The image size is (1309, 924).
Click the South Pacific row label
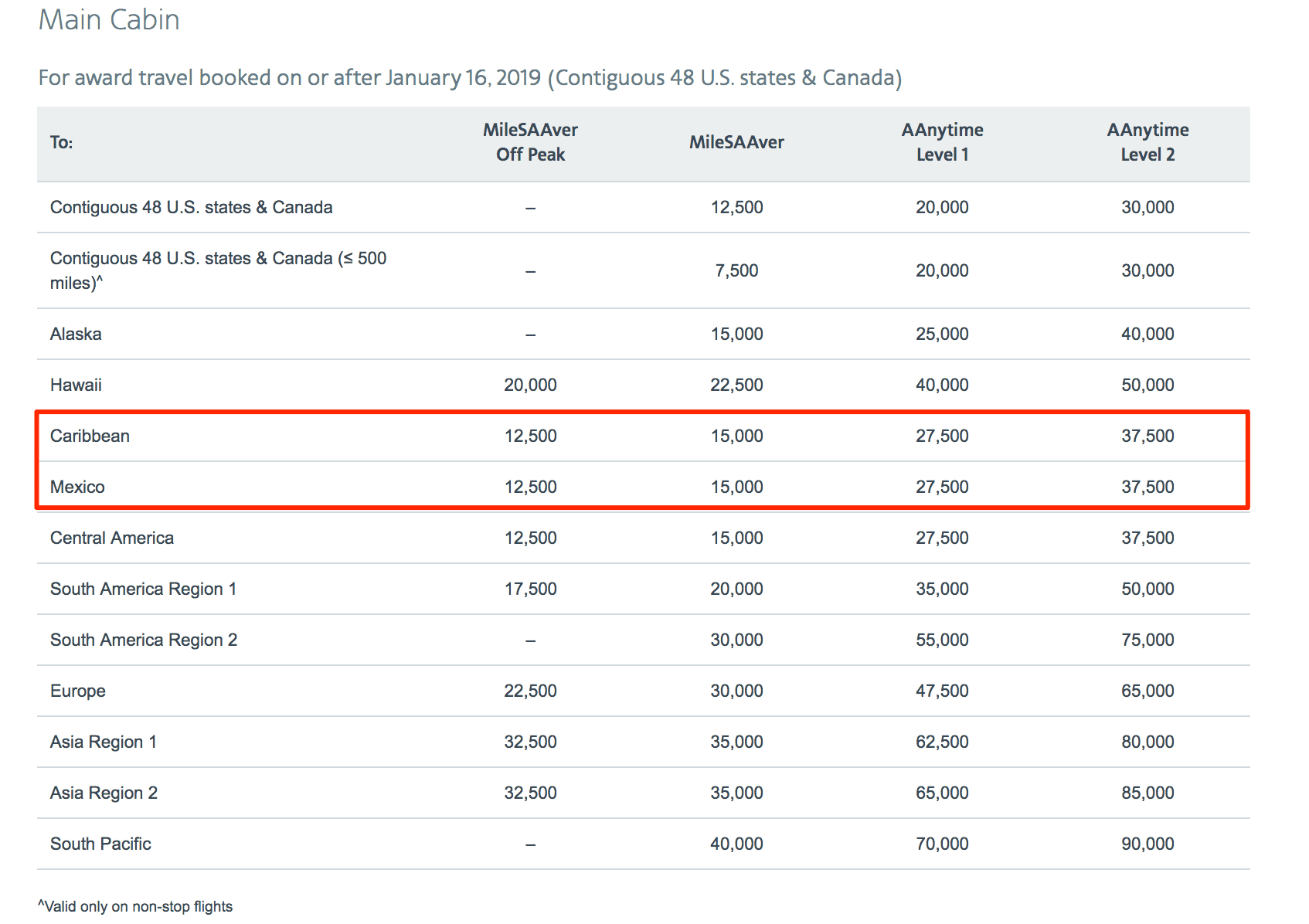coord(100,843)
